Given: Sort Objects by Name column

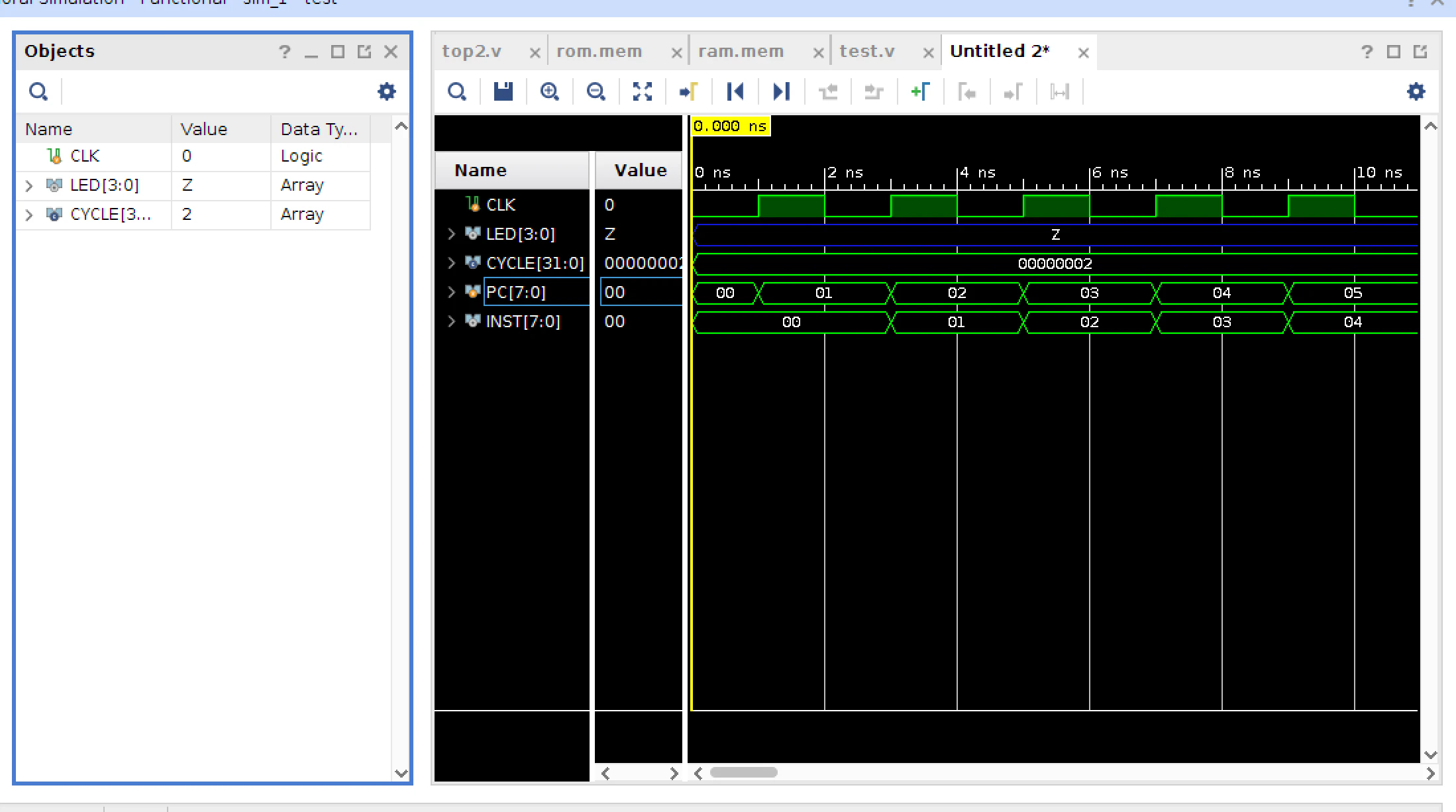Looking at the screenshot, I should click(x=94, y=129).
